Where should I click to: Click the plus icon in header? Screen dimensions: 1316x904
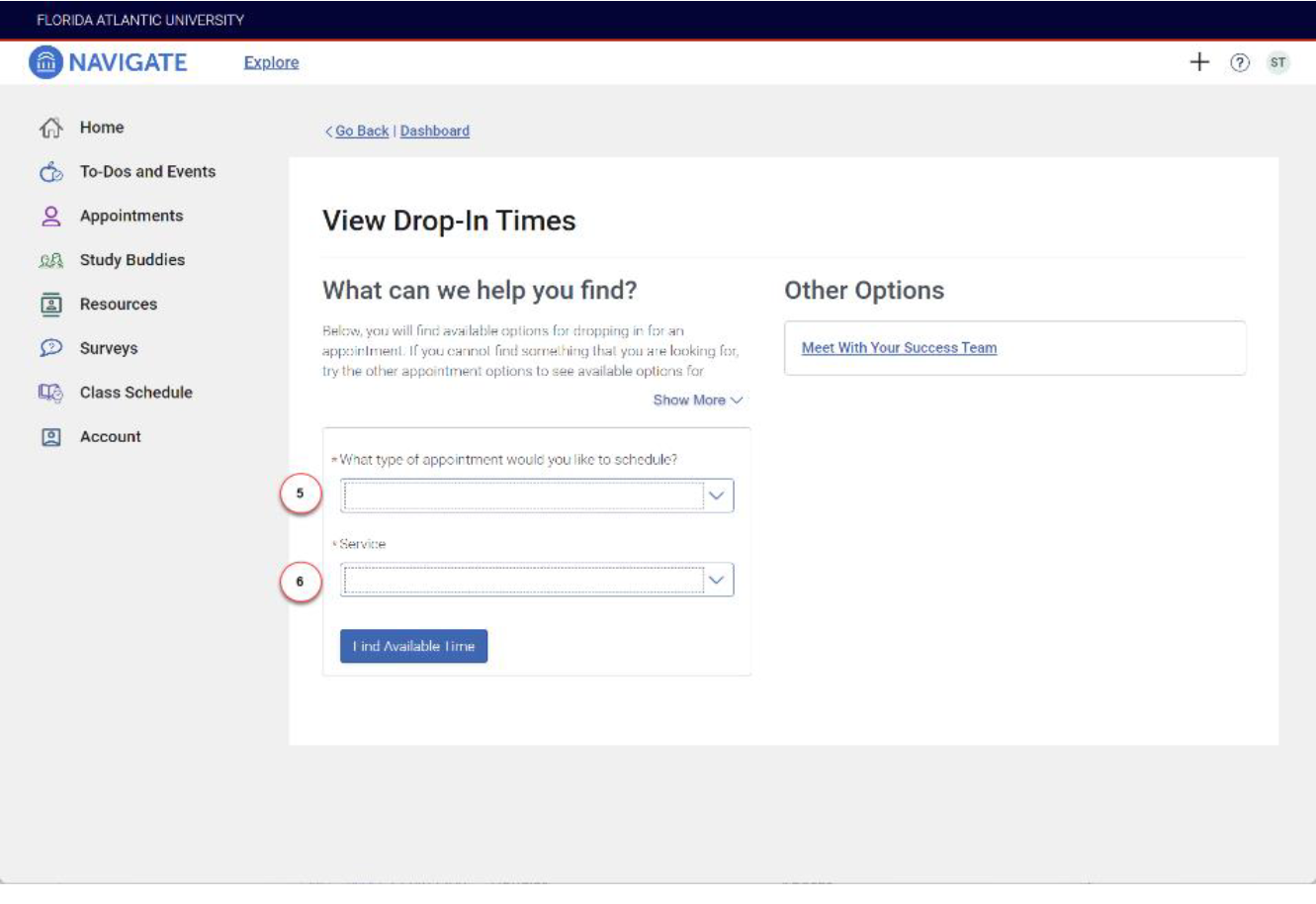(x=1198, y=62)
